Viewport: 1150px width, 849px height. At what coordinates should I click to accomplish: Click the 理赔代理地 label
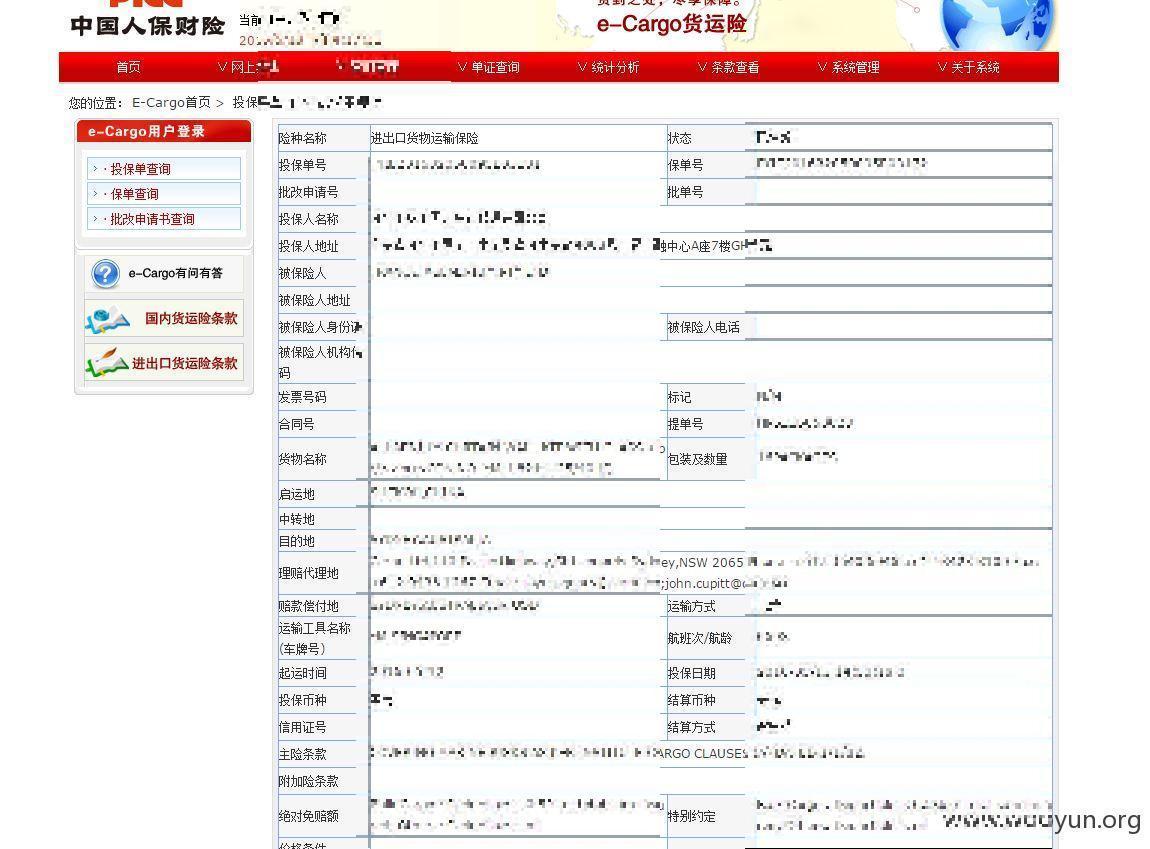coord(309,573)
